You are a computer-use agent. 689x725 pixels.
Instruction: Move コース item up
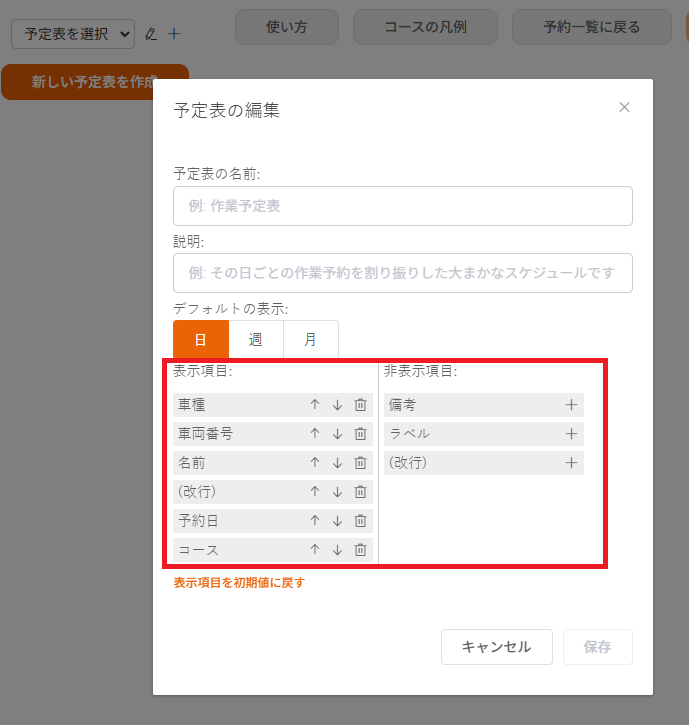click(314, 550)
